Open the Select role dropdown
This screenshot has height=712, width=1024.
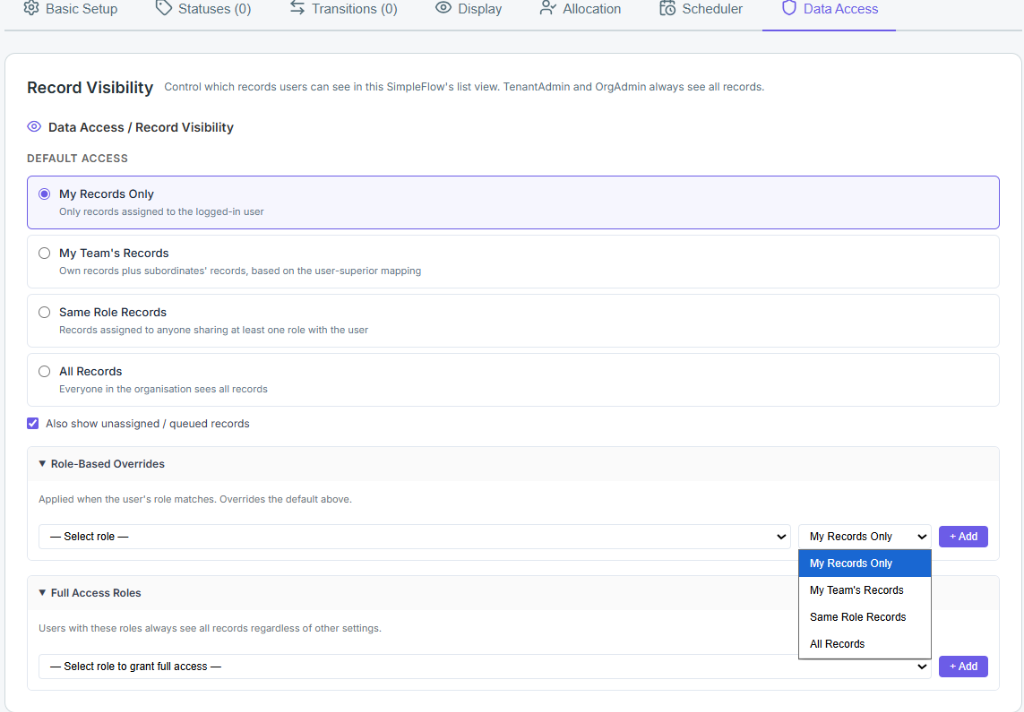(x=414, y=536)
